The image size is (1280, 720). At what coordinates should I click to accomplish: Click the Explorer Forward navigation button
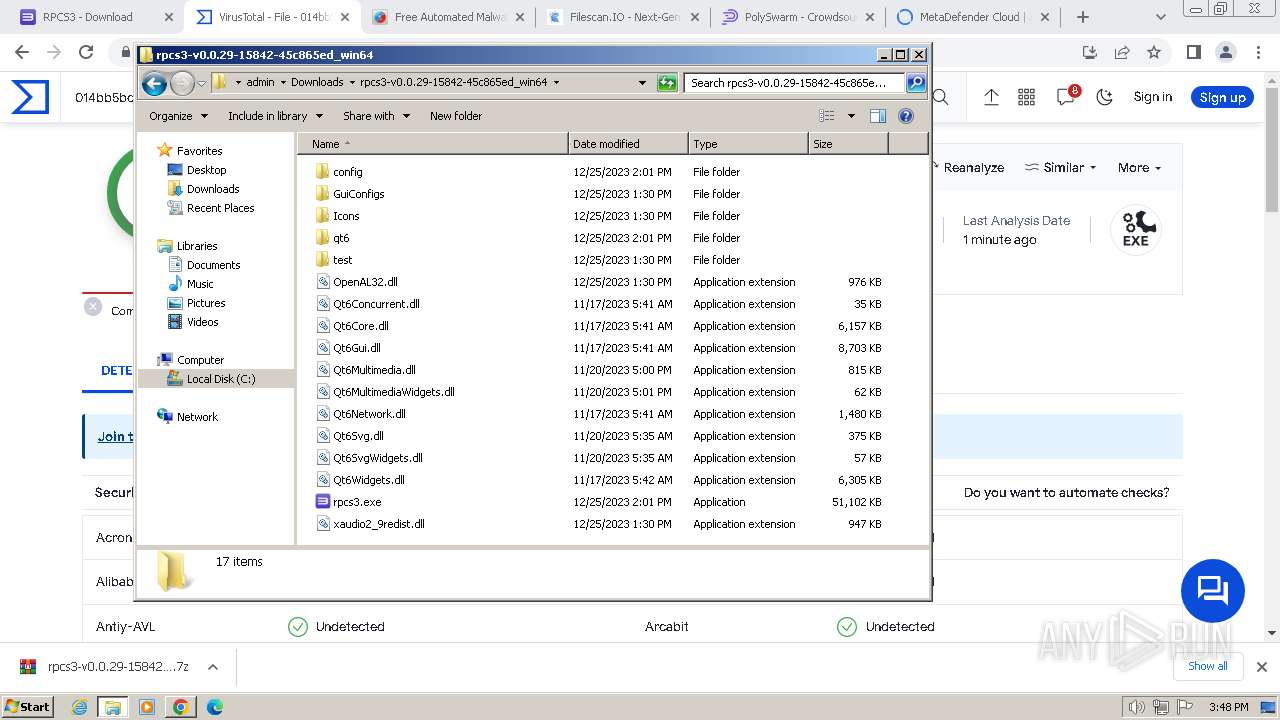coord(182,83)
